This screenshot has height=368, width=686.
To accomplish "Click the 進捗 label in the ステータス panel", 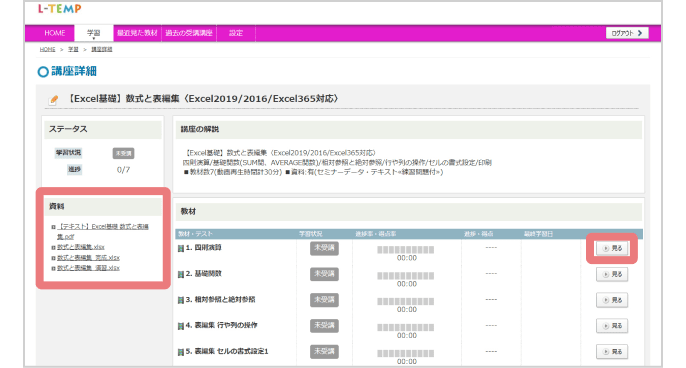I will [74, 169].
